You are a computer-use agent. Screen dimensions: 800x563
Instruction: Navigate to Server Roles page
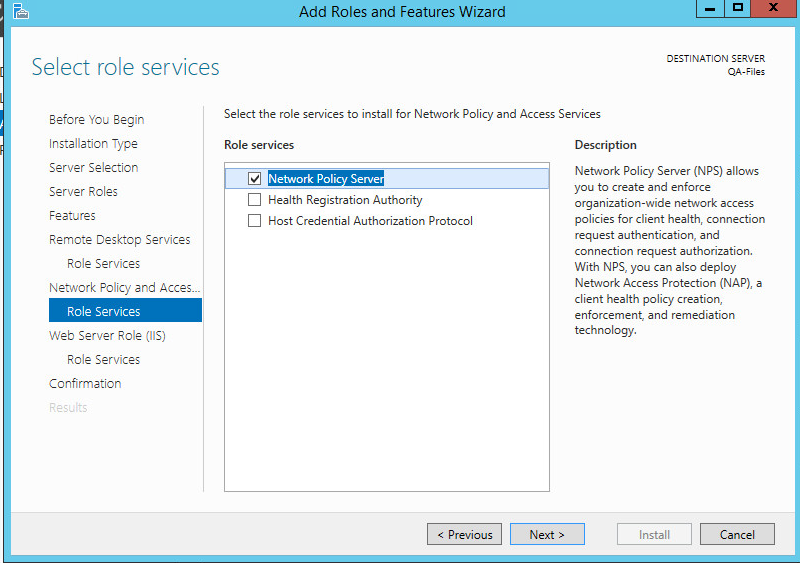click(x=83, y=192)
